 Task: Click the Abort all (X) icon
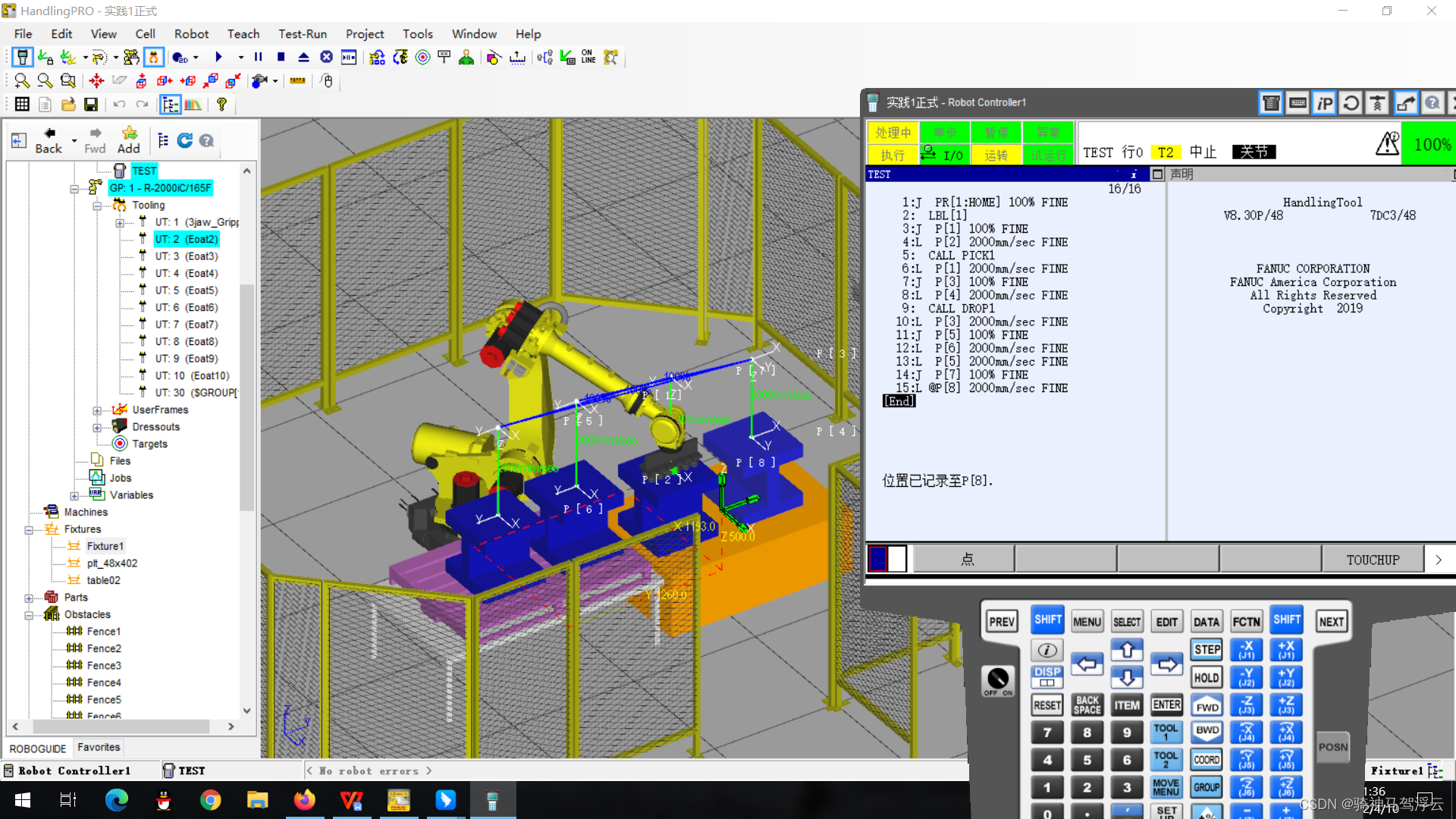(x=326, y=58)
